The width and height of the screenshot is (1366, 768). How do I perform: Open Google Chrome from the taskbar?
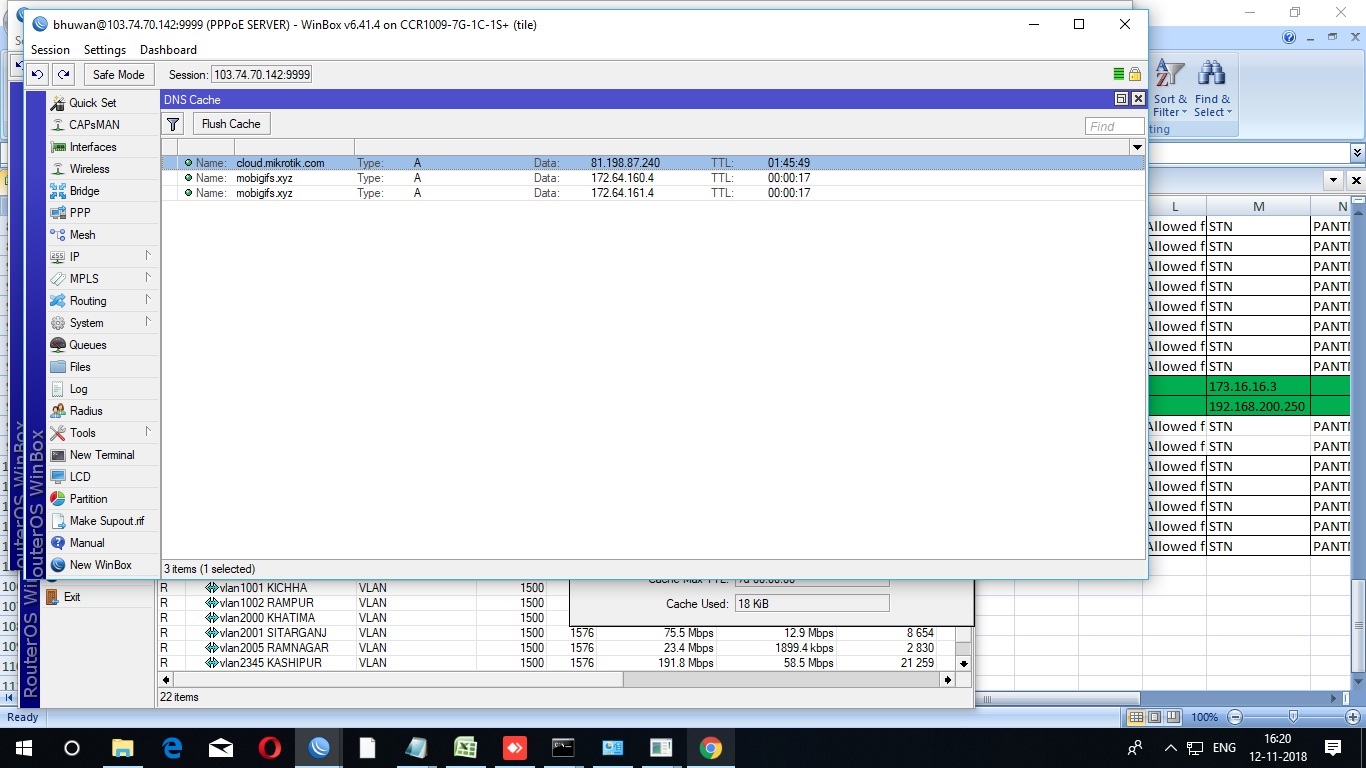click(x=711, y=747)
